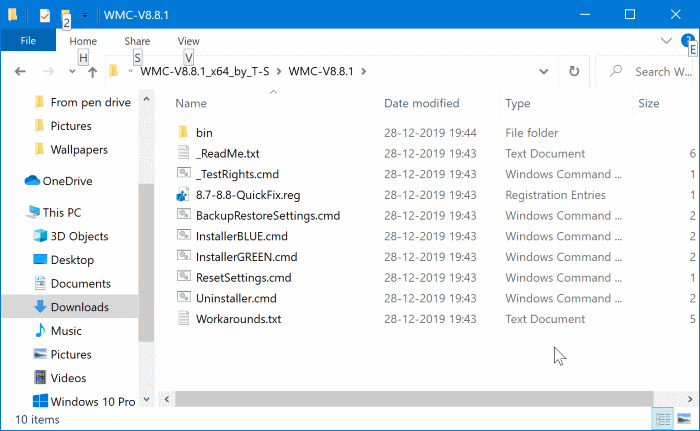
Task: Click the New folder quick access icon
Action: pos(66,15)
